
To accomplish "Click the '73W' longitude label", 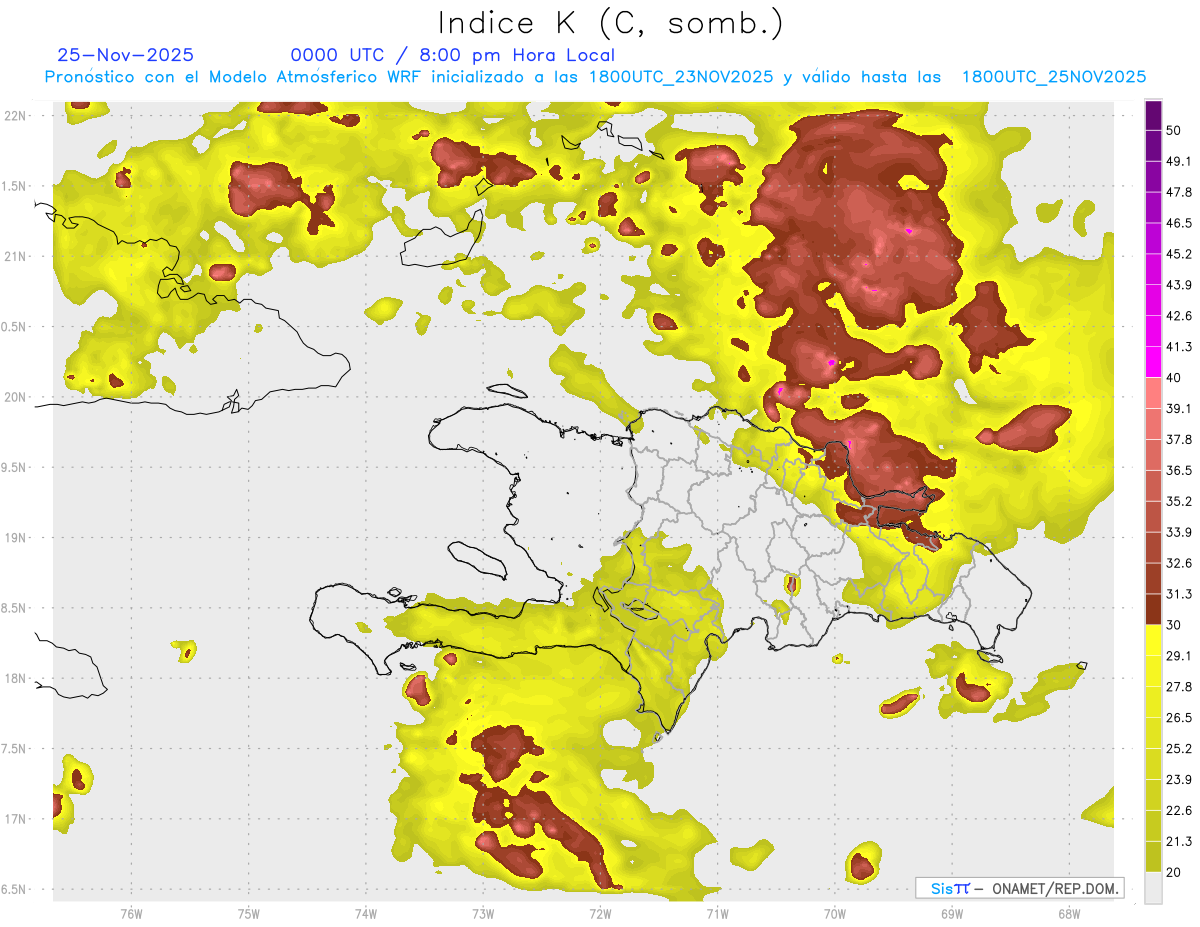I will (483, 914).
